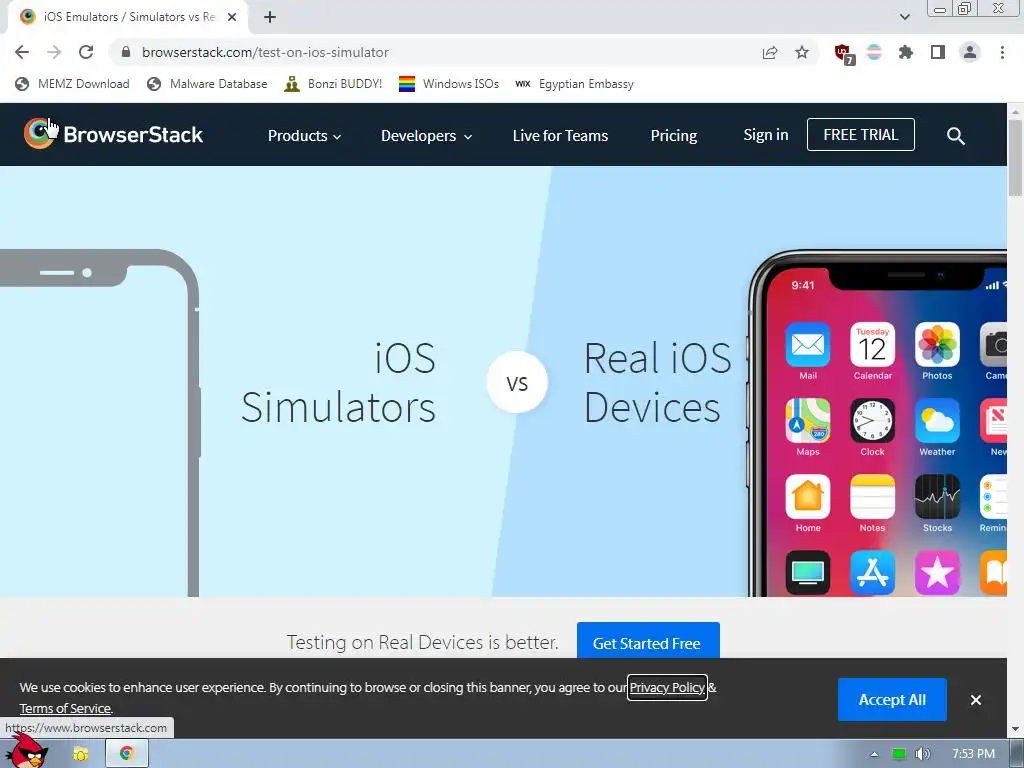Open the folder icon in taskbar

(x=80, y=754)
